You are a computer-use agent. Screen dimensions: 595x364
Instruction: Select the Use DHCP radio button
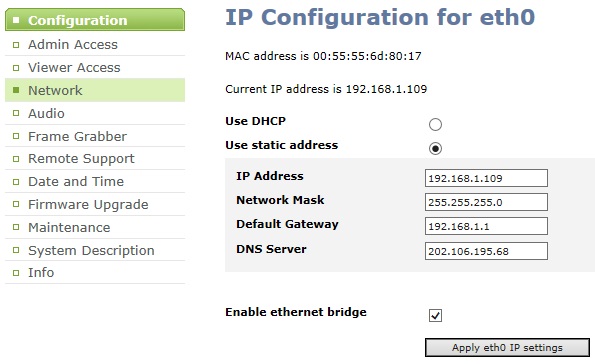[435, 124]
